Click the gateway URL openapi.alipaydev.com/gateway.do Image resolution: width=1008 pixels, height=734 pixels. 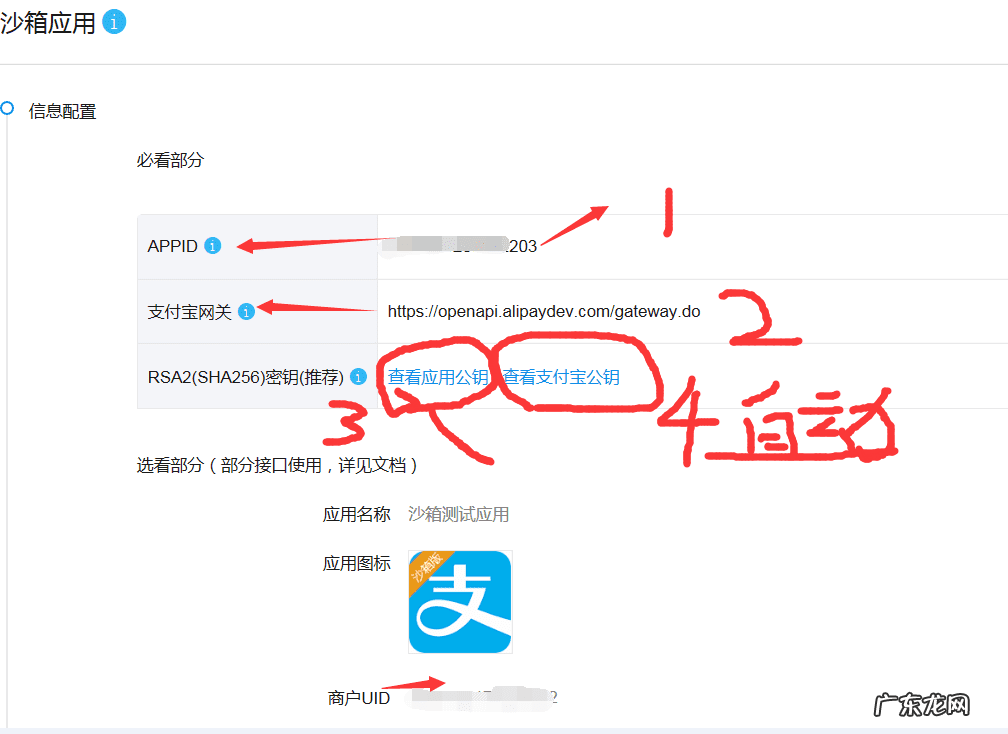pyautogui.click(x=544, y=311)
